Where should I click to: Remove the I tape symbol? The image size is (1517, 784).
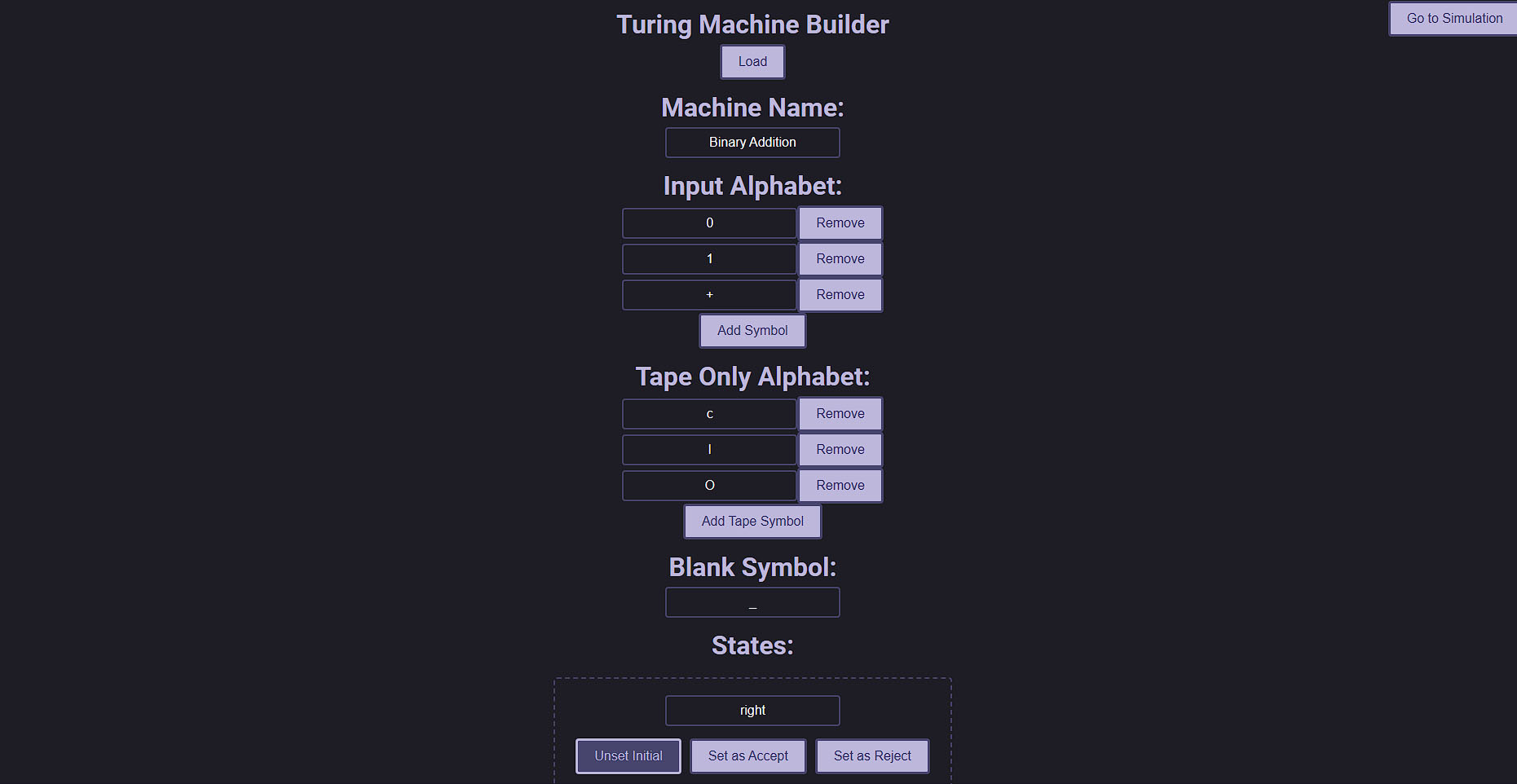point(840,450)
